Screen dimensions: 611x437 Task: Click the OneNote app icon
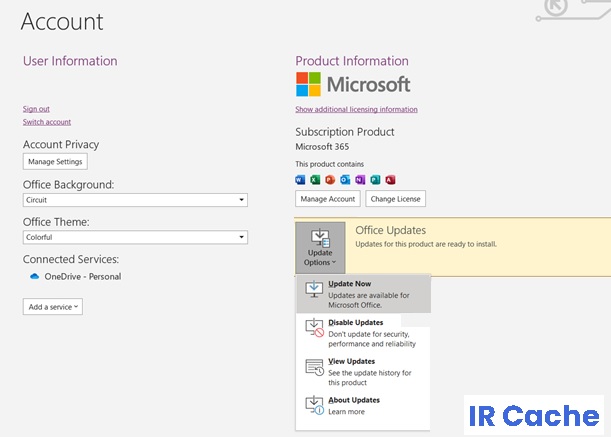(360, 180)
